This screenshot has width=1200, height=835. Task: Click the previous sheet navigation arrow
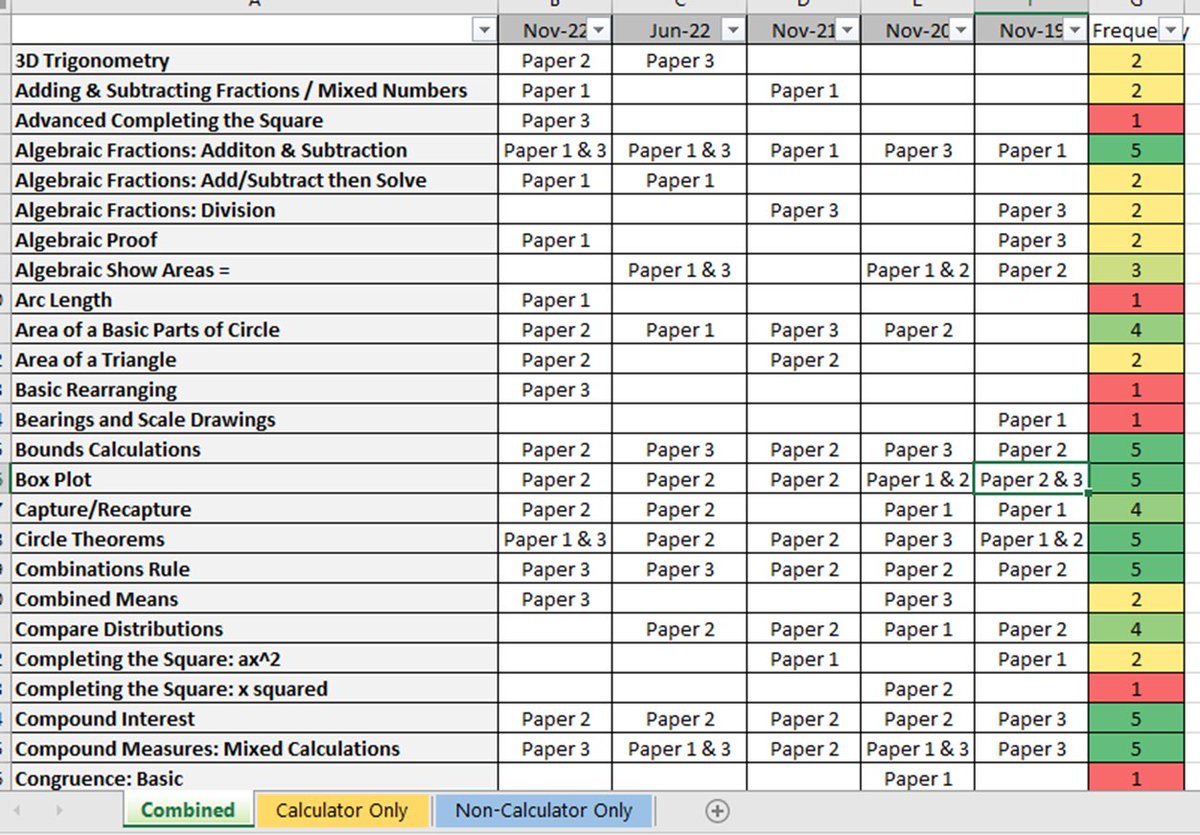click(x=17, y=810)
